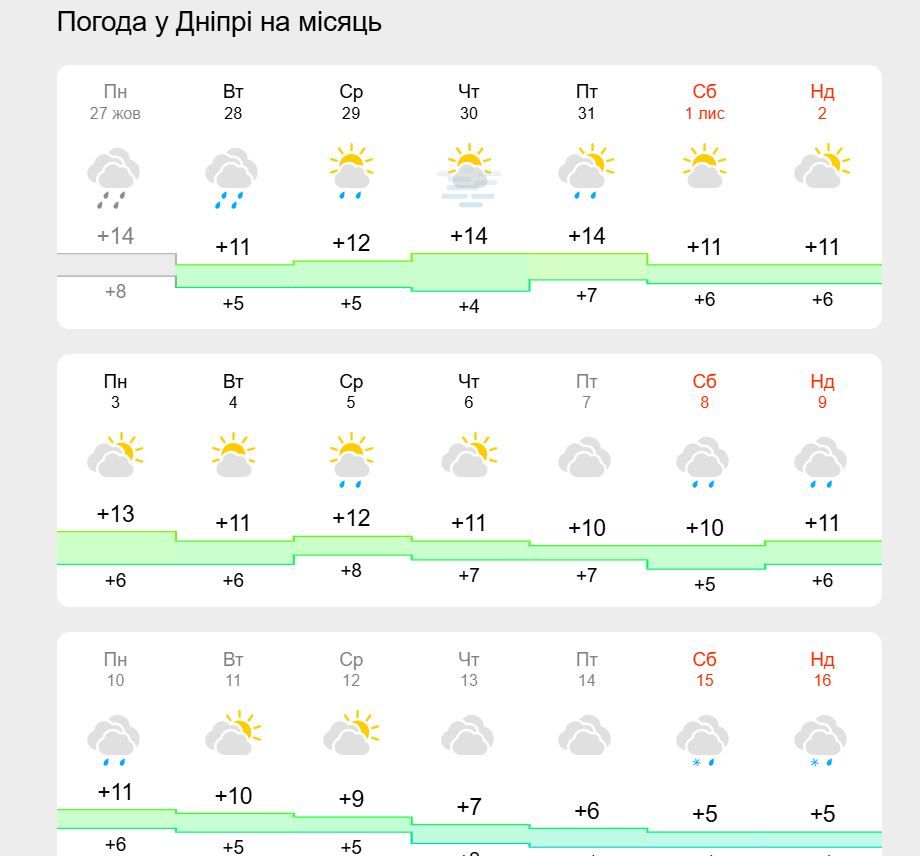Click the Сб 1 лис date header
The image size is (920, 856).
click(x=705, y=101)
